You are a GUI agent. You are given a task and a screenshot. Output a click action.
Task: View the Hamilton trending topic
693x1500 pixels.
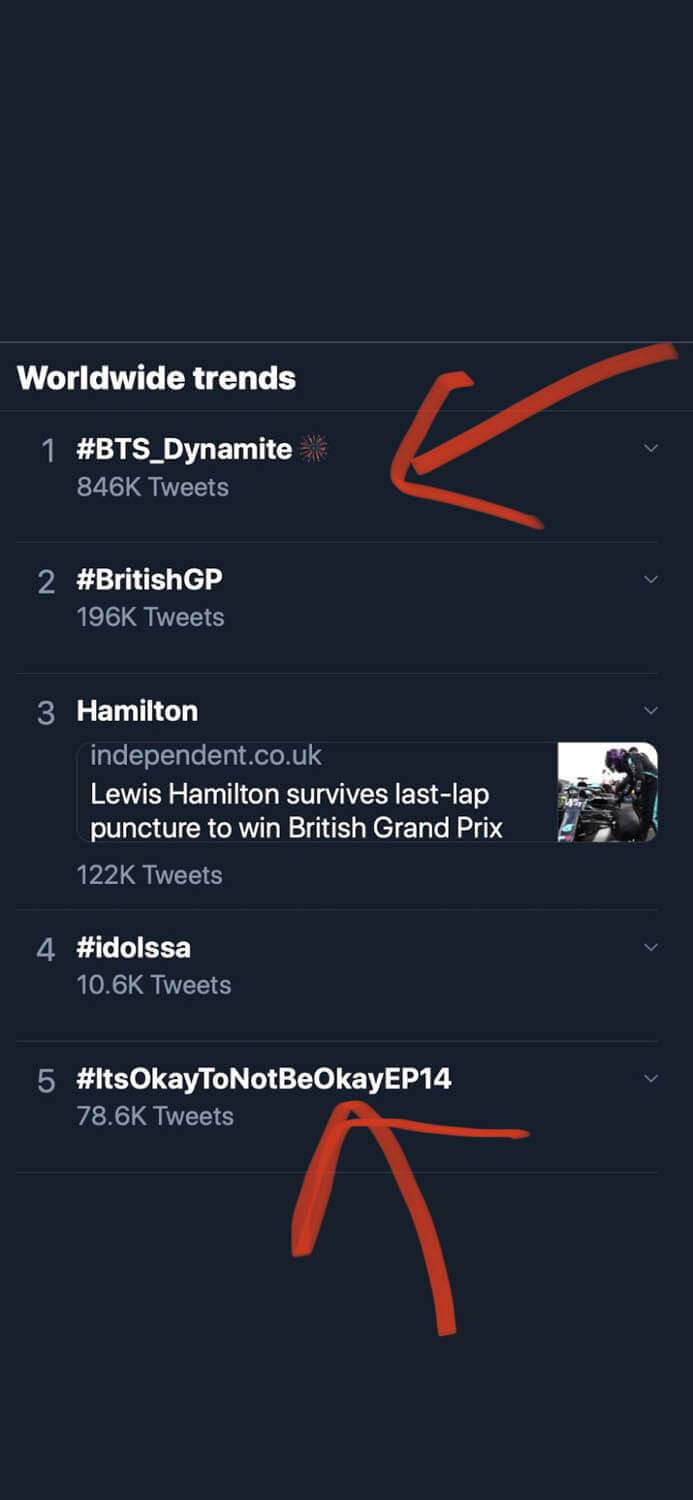[137, 710]
